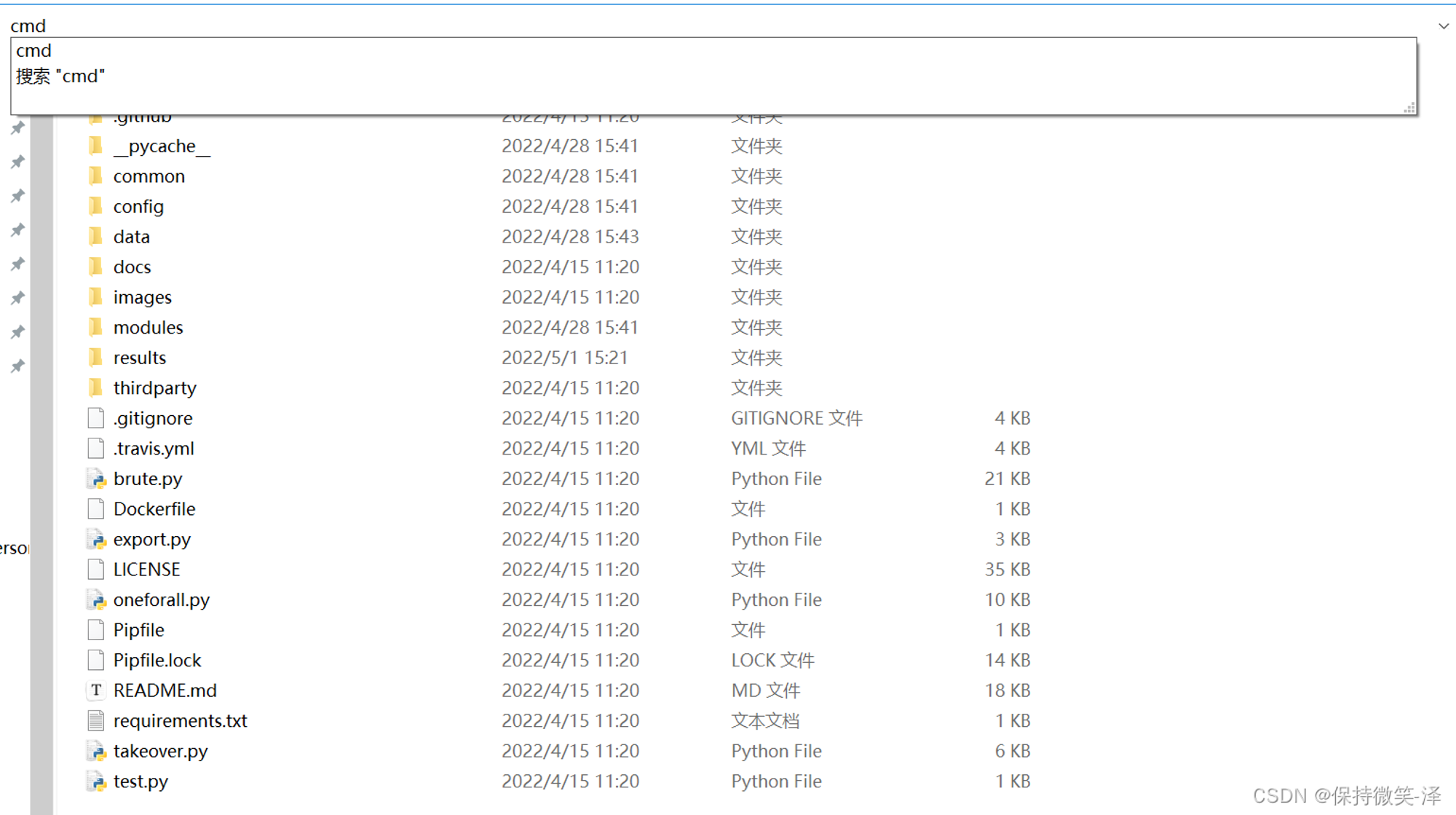Click the results date 2022/5/1 15:21
The image size is (1456, 815).
(x=564, y=358)
